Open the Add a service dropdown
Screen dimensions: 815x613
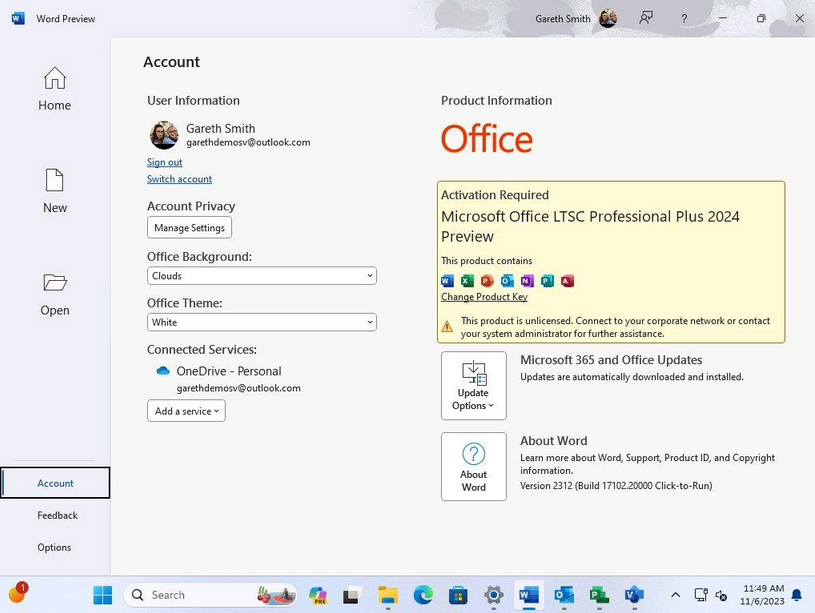click(x=186, y=411)
